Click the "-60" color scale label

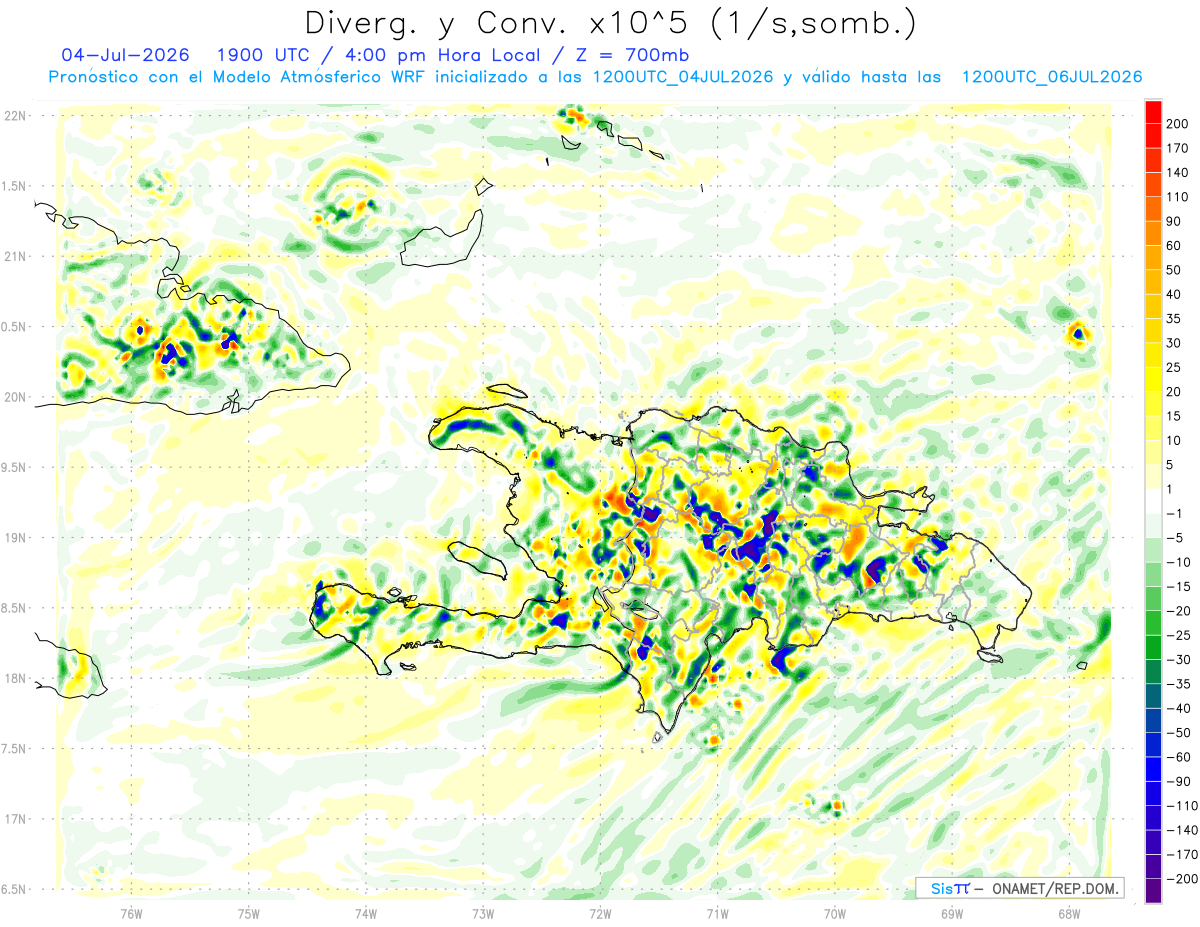pyautogui.click(x=1178, y=757)
